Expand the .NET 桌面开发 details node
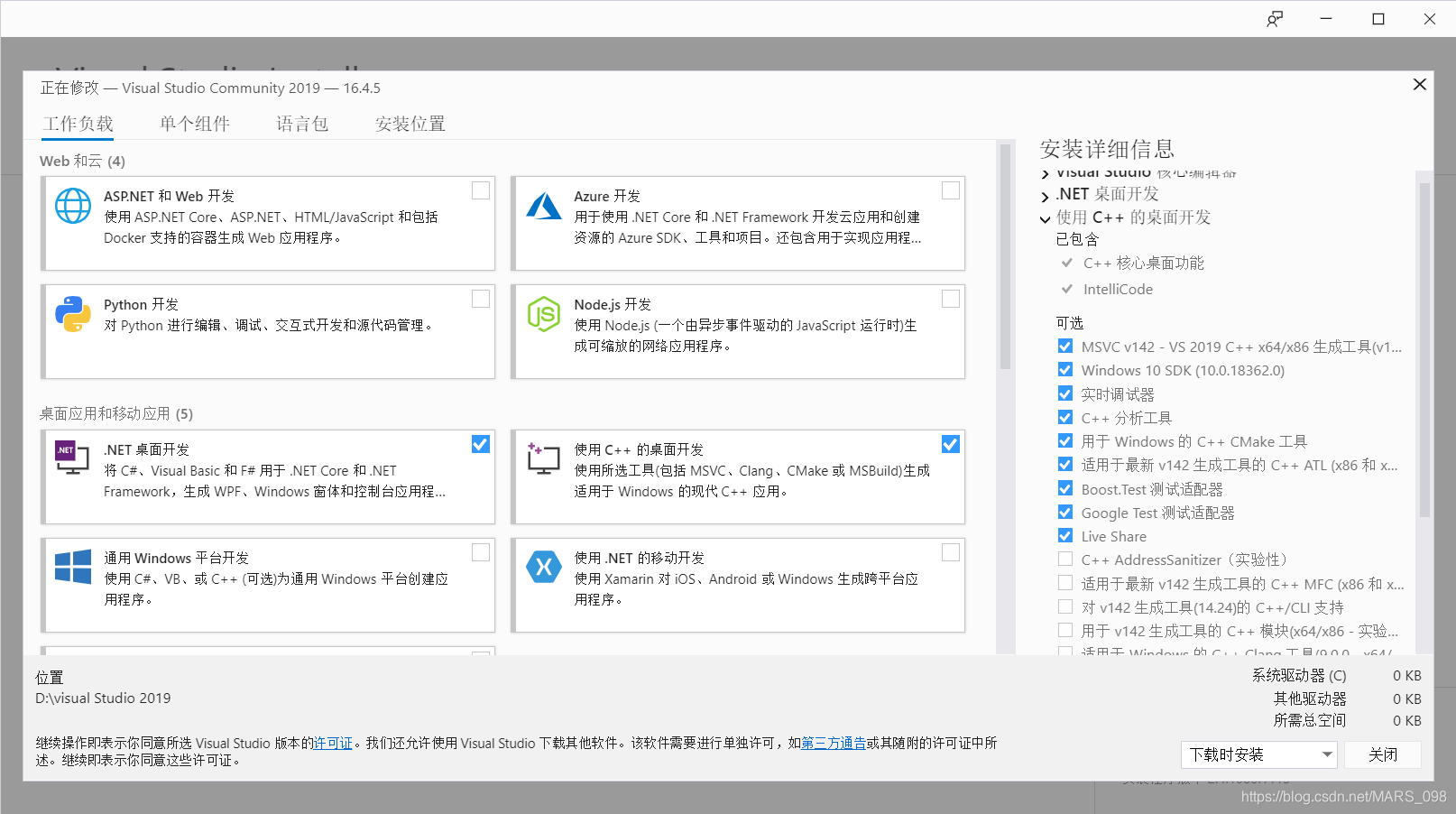Image resolution: width=1456 pixels, height=814 pixels. pos(1045,196)
